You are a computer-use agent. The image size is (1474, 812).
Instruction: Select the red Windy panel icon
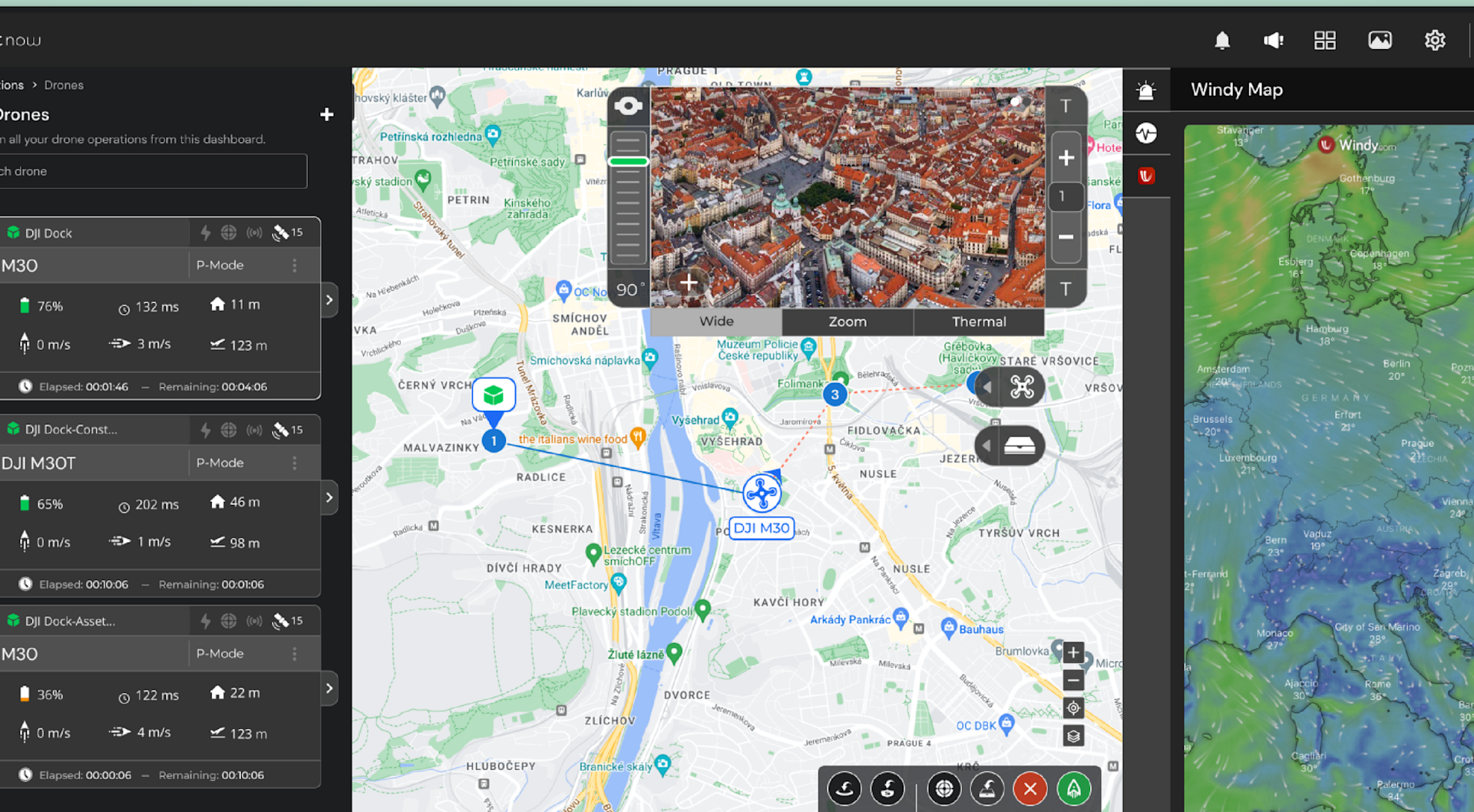[x=1146, y=176]
